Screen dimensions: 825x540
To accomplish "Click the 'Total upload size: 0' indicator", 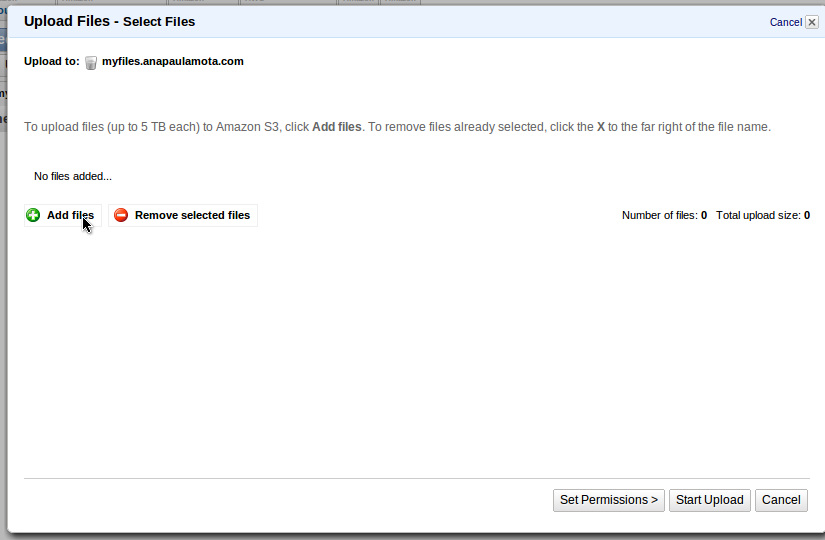I will click(x=763, y=215).
